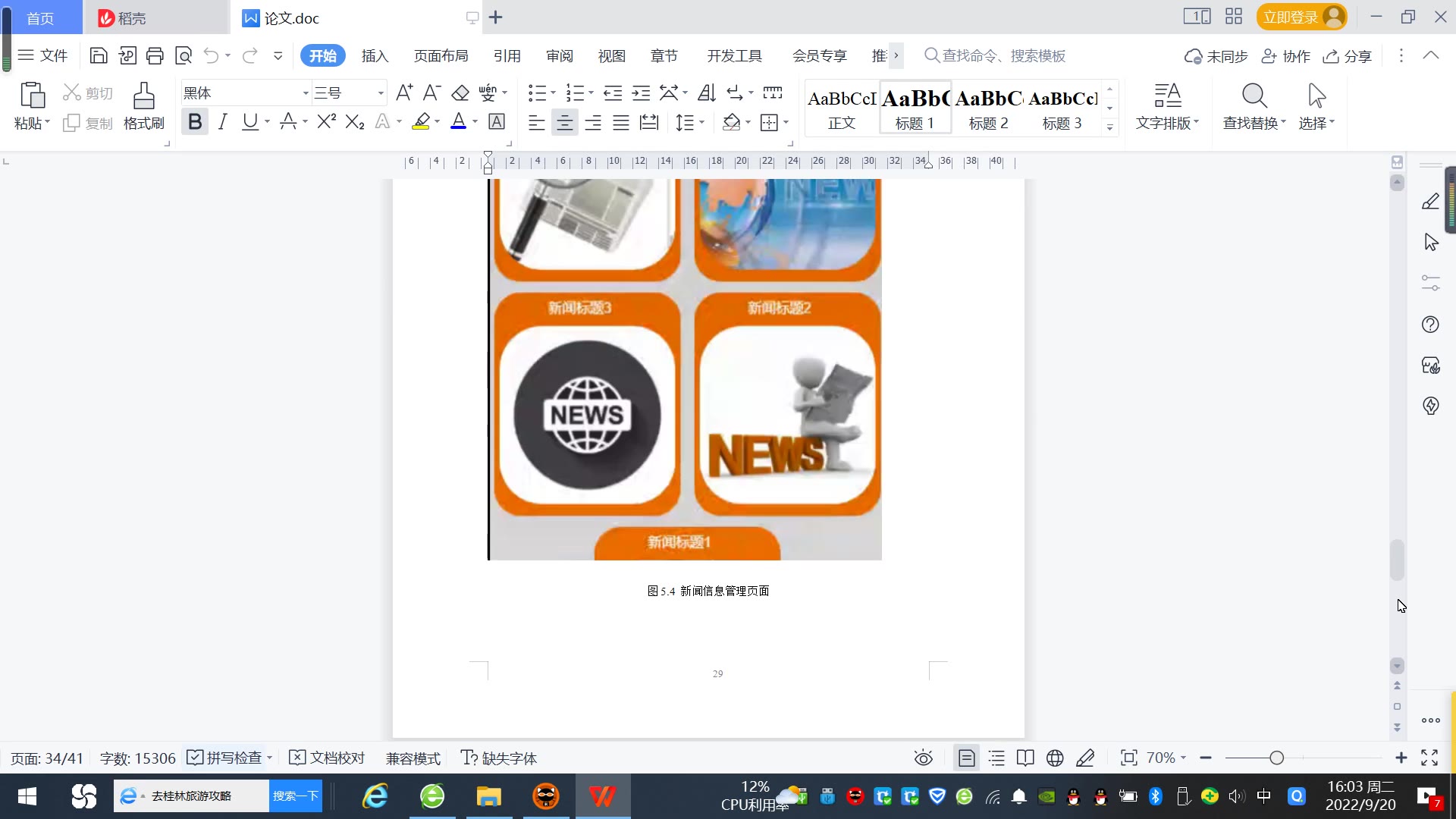This screenshot has width=1456, height=819.
Task: Click the clear formatting eraser icon
Action: pyautogui.click(x=460, y=93)
